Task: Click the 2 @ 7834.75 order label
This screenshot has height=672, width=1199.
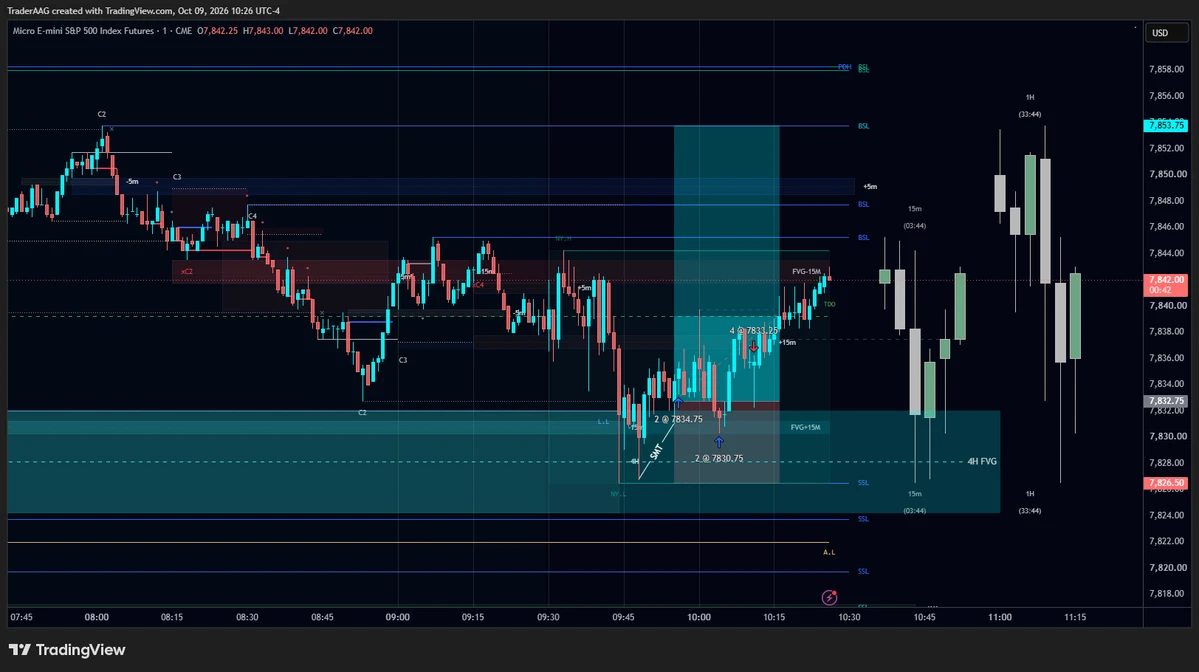Action: click(x=678, y=419)
